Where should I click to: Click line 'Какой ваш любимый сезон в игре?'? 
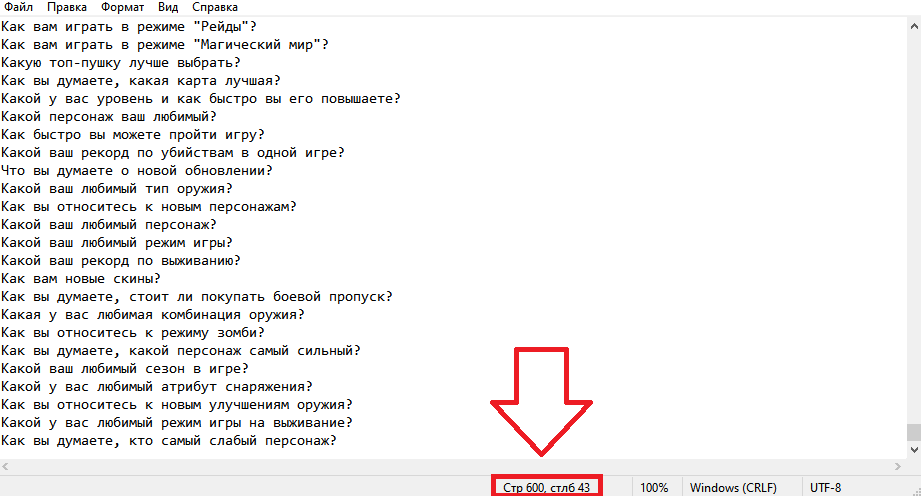[x=125, y=369]
